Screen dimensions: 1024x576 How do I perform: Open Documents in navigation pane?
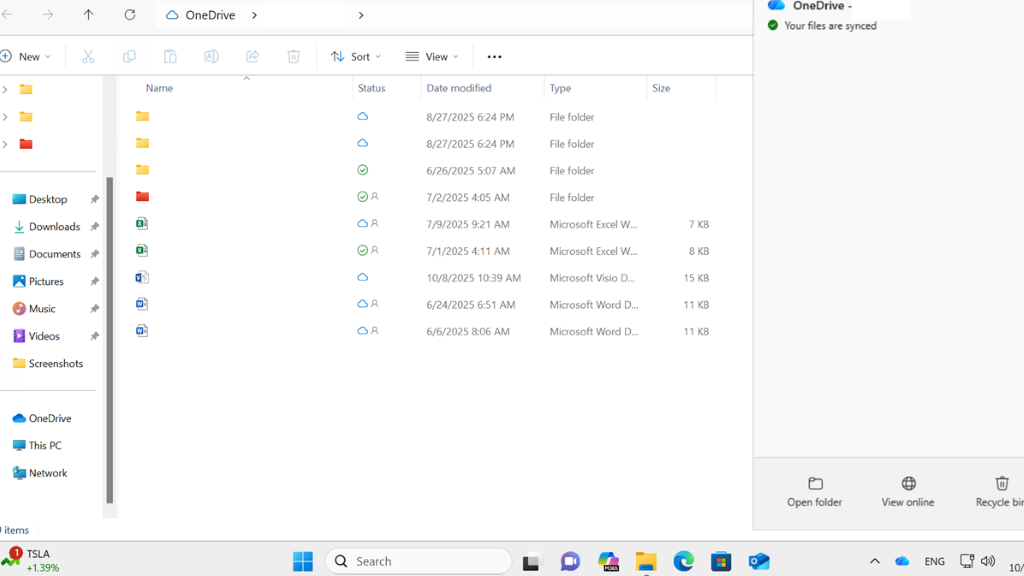55,254
